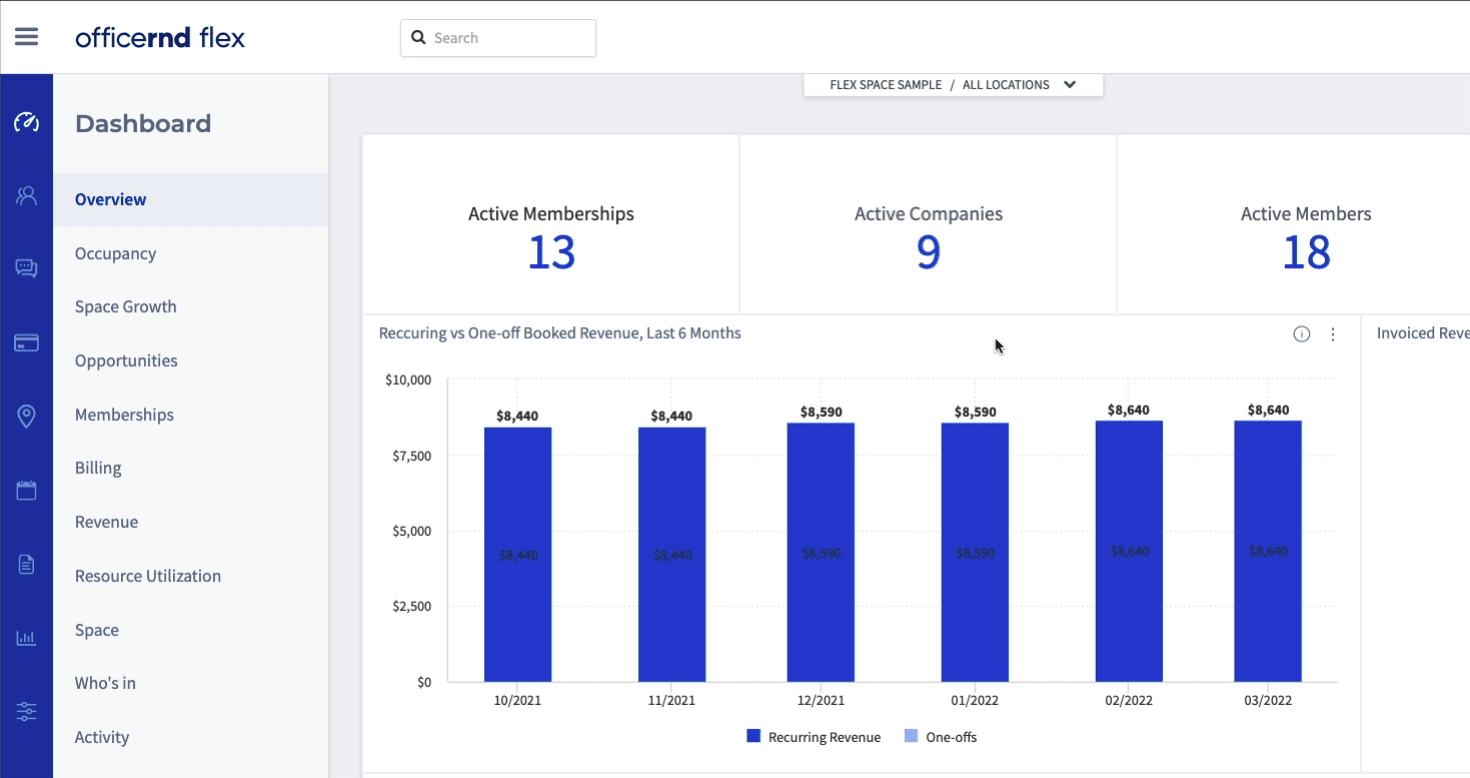The image size is (1470, 778).
Task: Toggle the Recurring Revenue legend series
Action: point(814,737)
